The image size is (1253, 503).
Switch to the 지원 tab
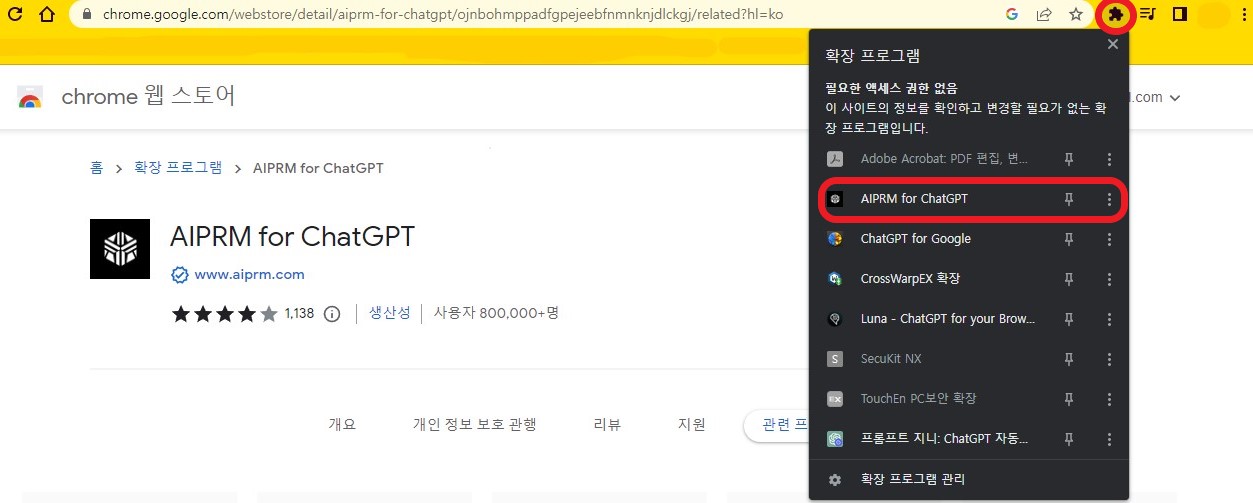(692, 424)
